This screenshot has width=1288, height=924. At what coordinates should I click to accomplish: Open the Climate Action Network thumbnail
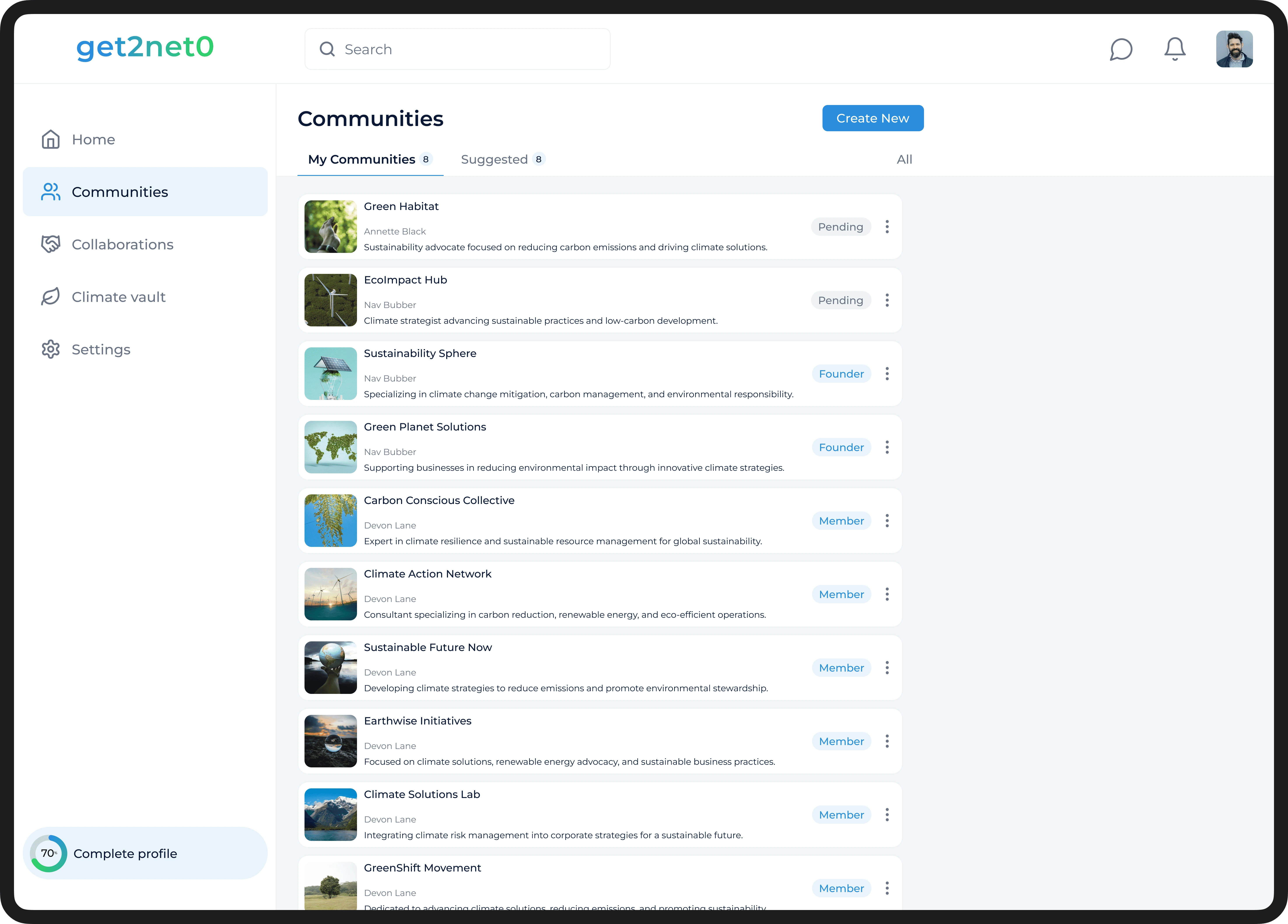coord(331,594)
